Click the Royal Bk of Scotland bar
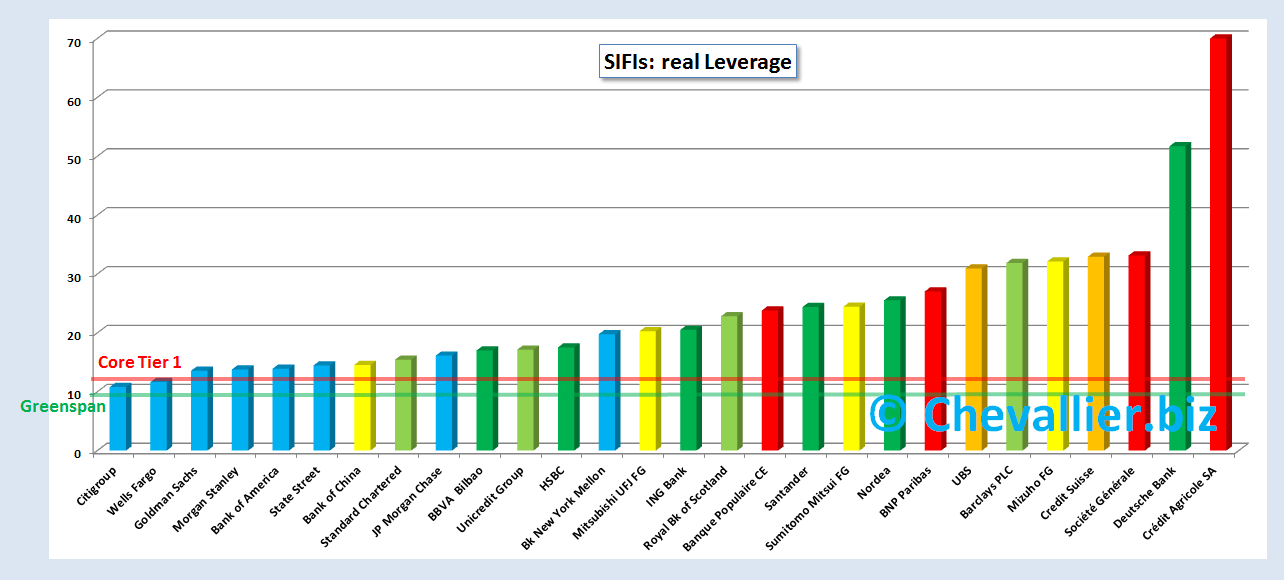Image resolution: width=1284 pixels, height=580 pixels. 732,382
